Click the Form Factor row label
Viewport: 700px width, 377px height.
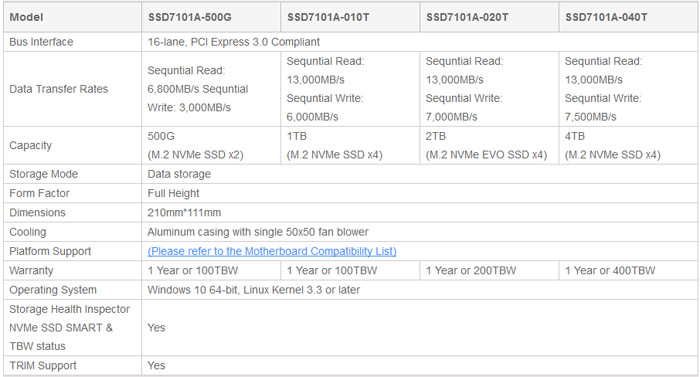[39, 193]
